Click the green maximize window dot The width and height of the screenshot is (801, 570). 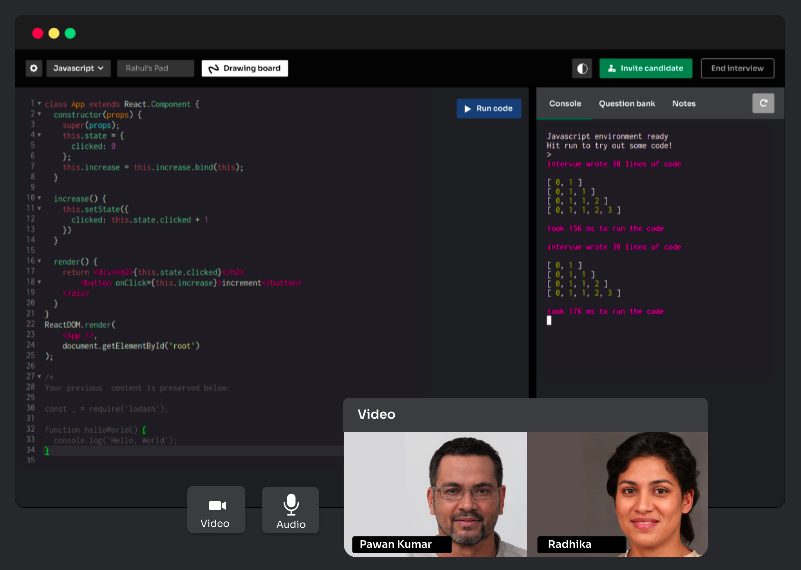70,33
